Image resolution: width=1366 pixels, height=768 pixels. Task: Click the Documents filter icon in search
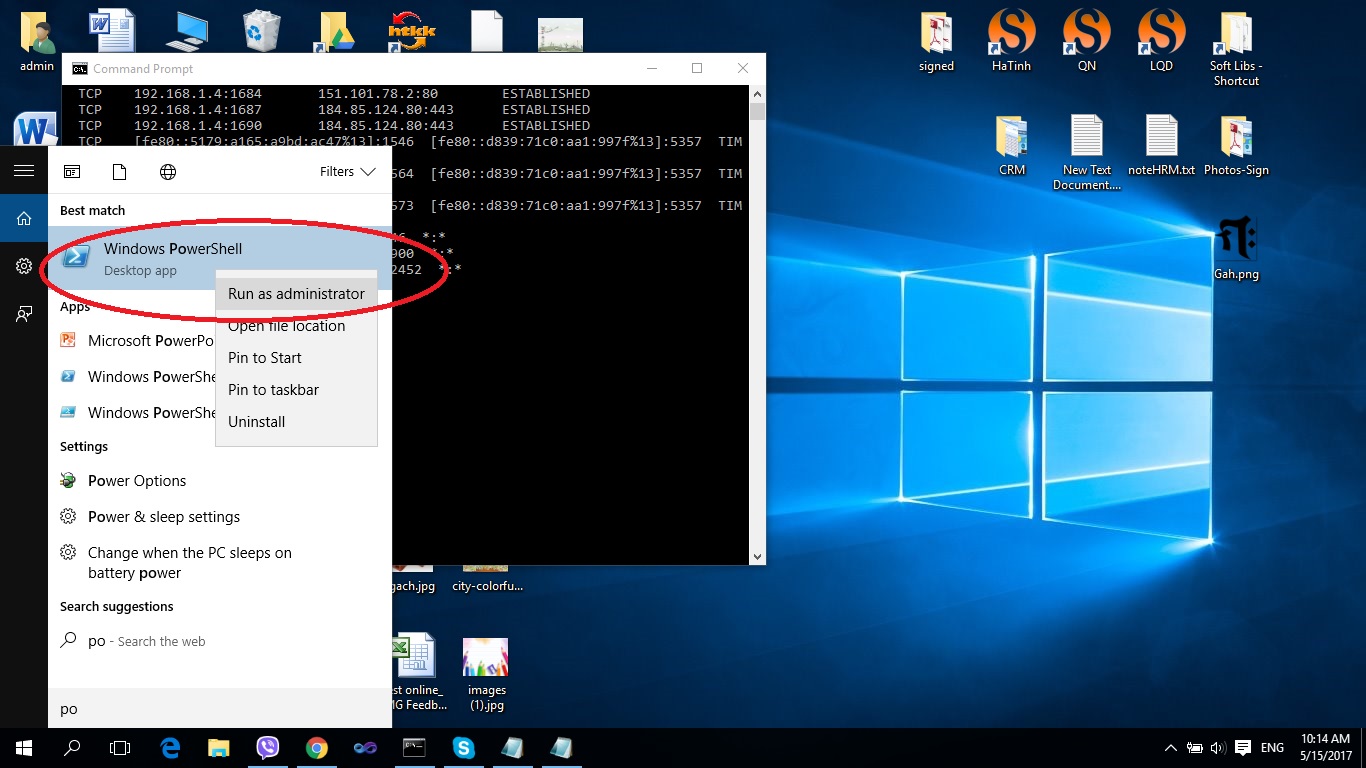(119, 172)
